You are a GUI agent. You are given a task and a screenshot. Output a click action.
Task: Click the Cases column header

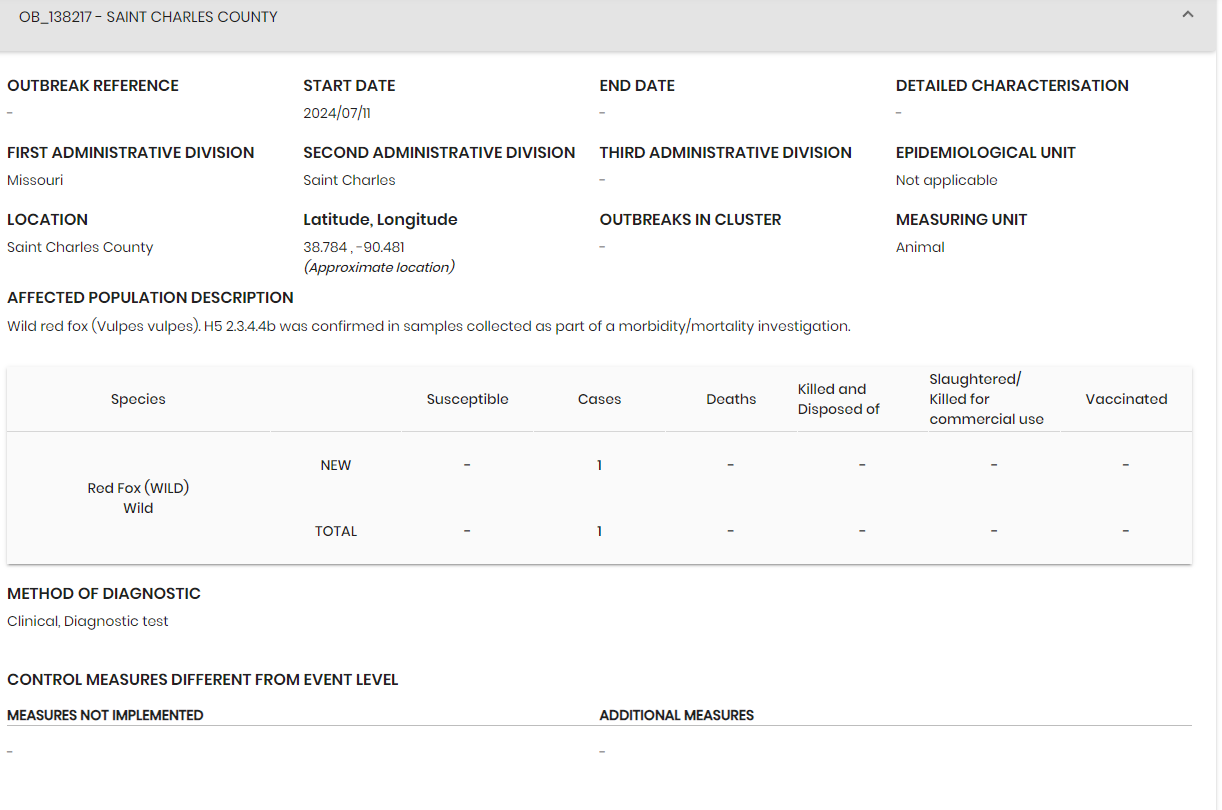pos(599,399)
